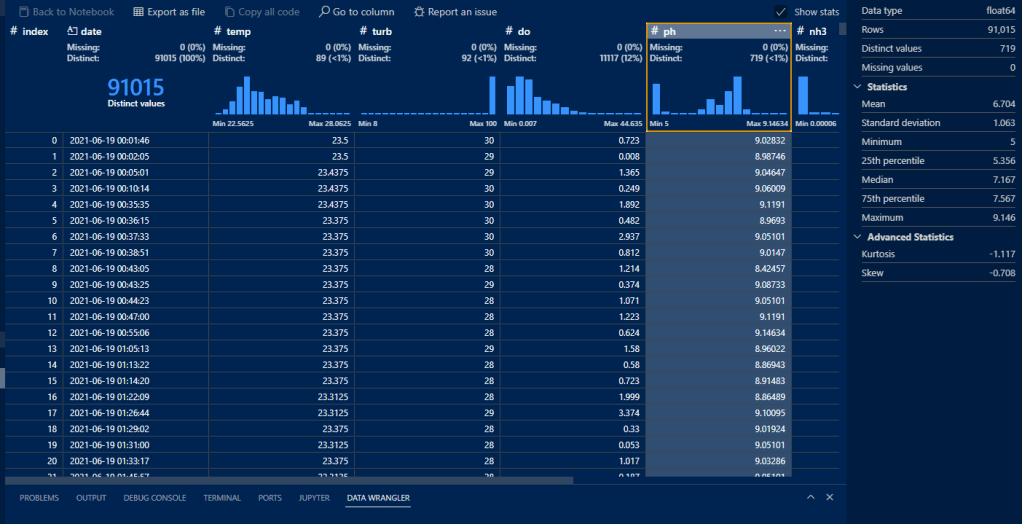Click the Export as file icon
The width and height of the screenshot is (1022, 524).
137,12
